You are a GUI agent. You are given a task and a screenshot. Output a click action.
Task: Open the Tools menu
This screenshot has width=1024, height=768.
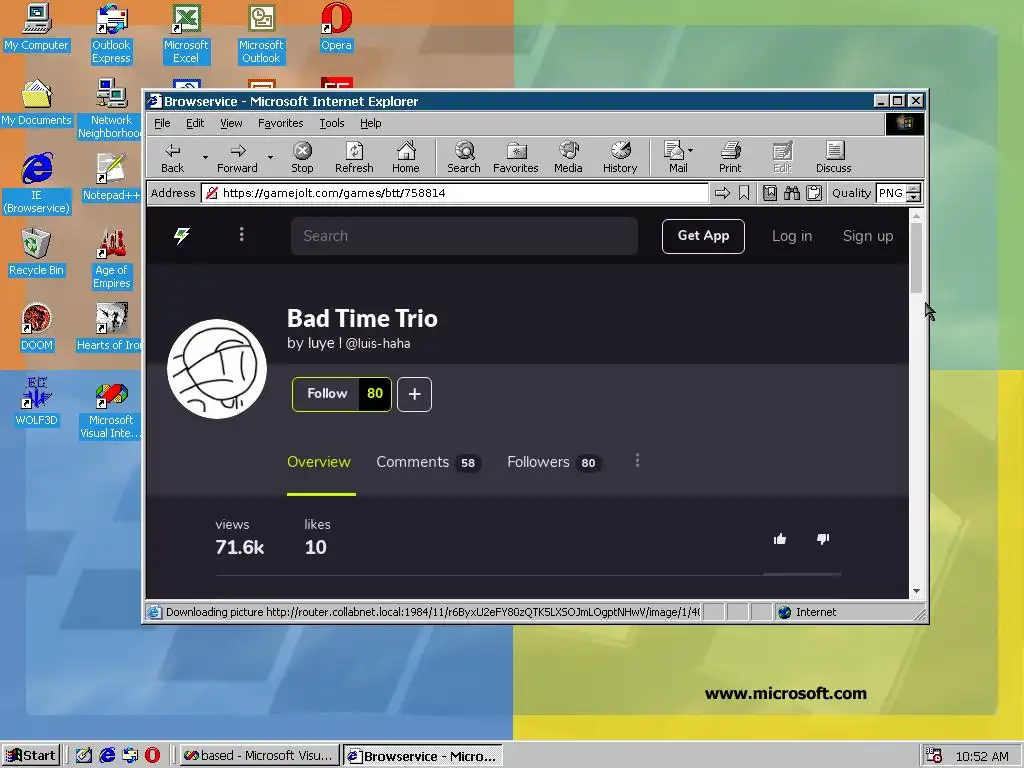(332, 123)
